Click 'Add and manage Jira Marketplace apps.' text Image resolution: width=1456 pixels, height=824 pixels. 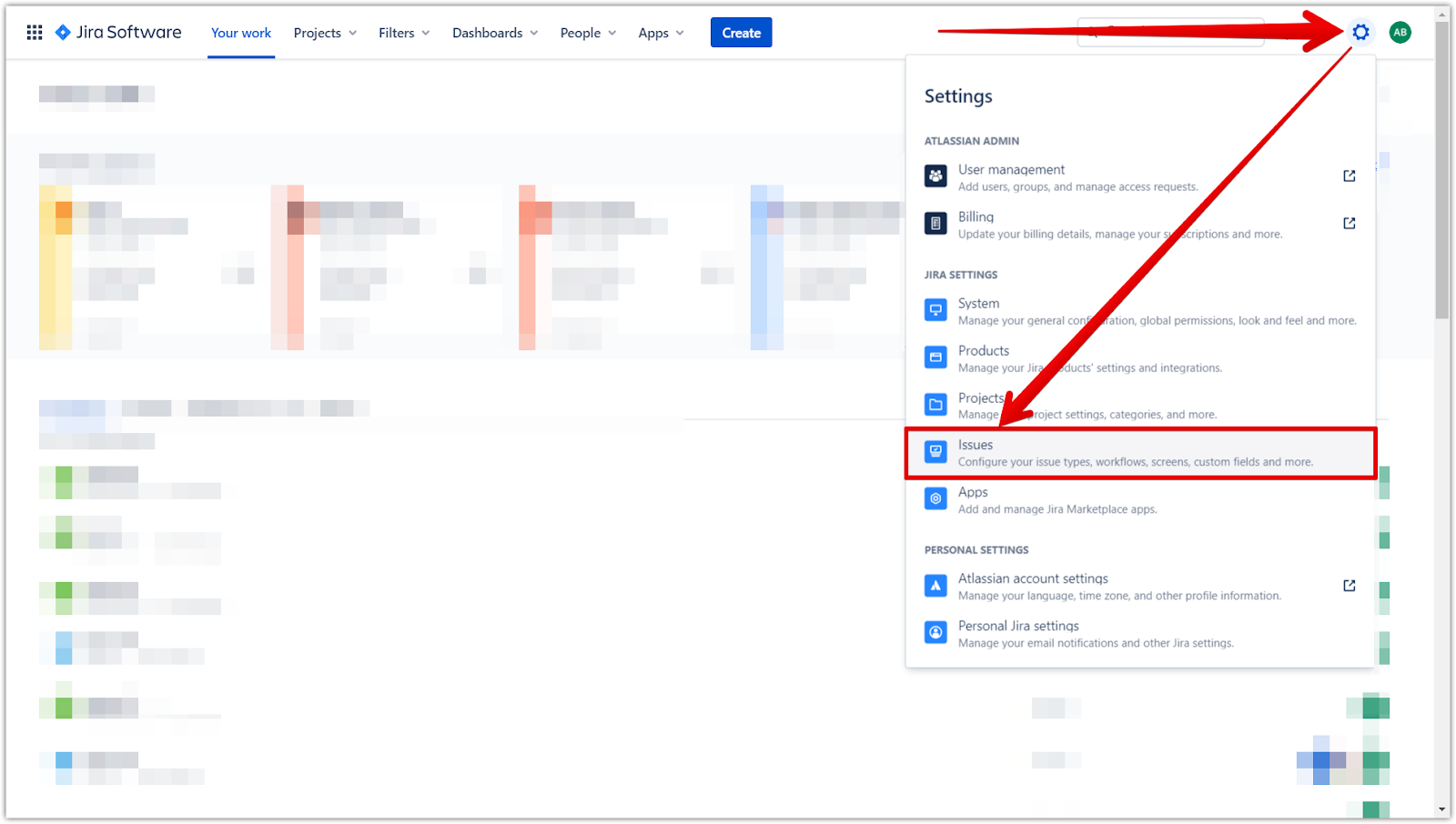pos(1057,509)
